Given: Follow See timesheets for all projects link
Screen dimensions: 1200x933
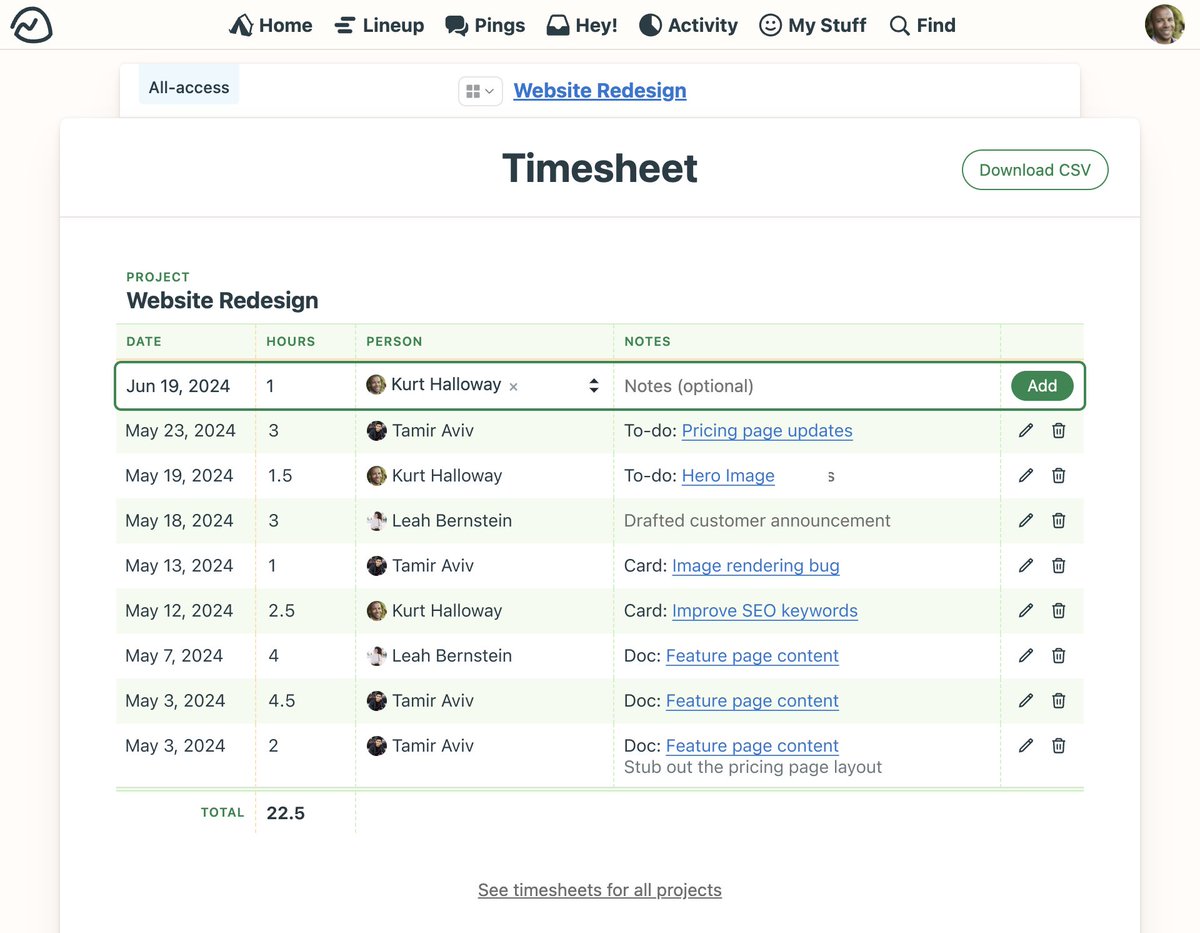Looking at the screenshot, I should pos(600,890).
